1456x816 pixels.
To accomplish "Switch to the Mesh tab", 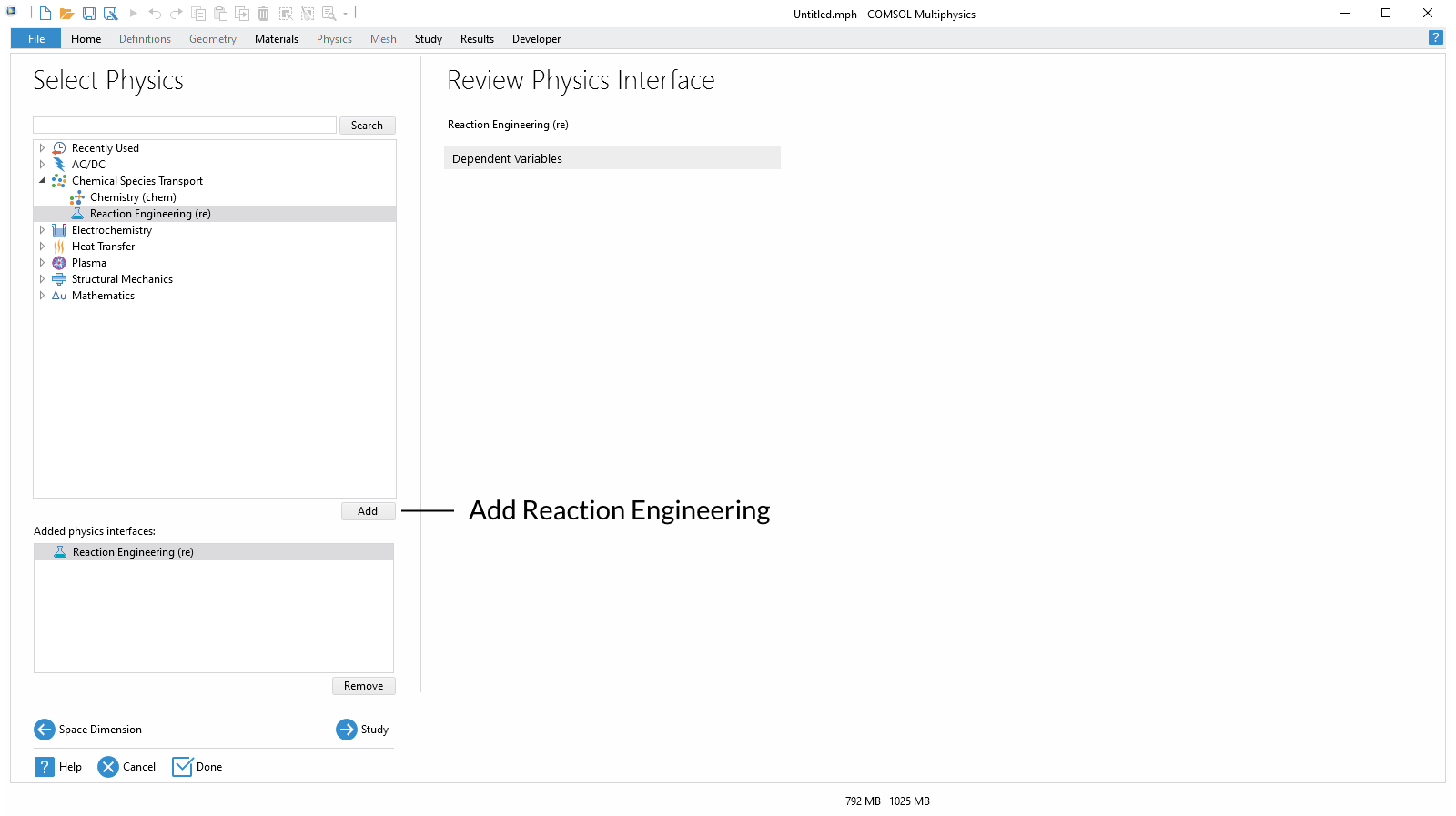I will [x=383, y=39].
